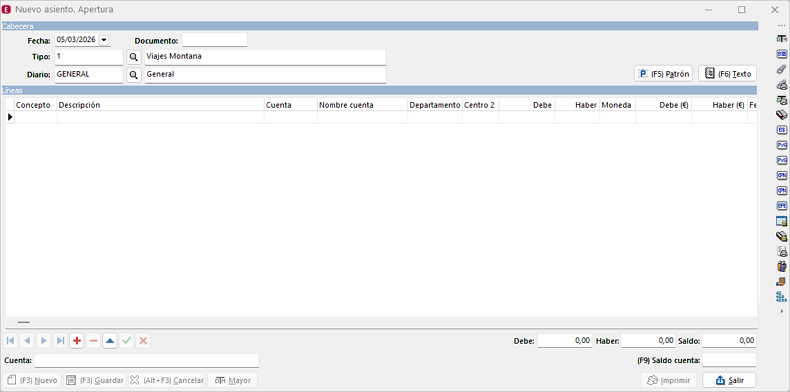The image size is (790, 392).
Task: Click magnifier lookup next to Diario field
Action: pyautogui.click(x=134, y=75)
